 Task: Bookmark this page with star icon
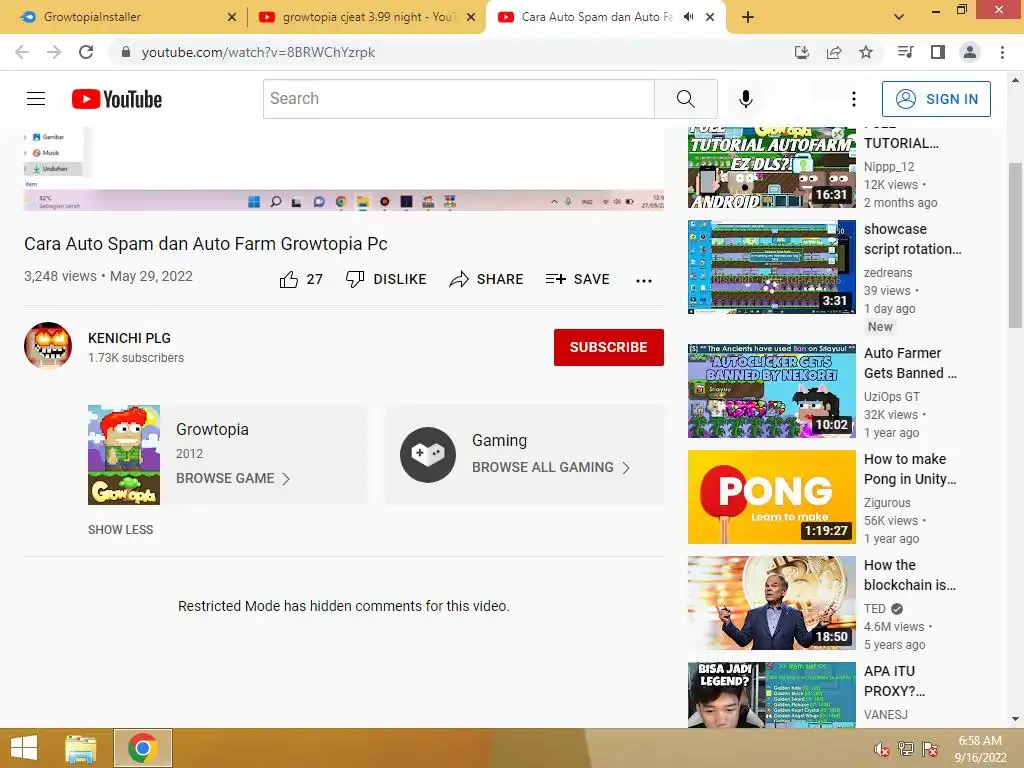866,52
